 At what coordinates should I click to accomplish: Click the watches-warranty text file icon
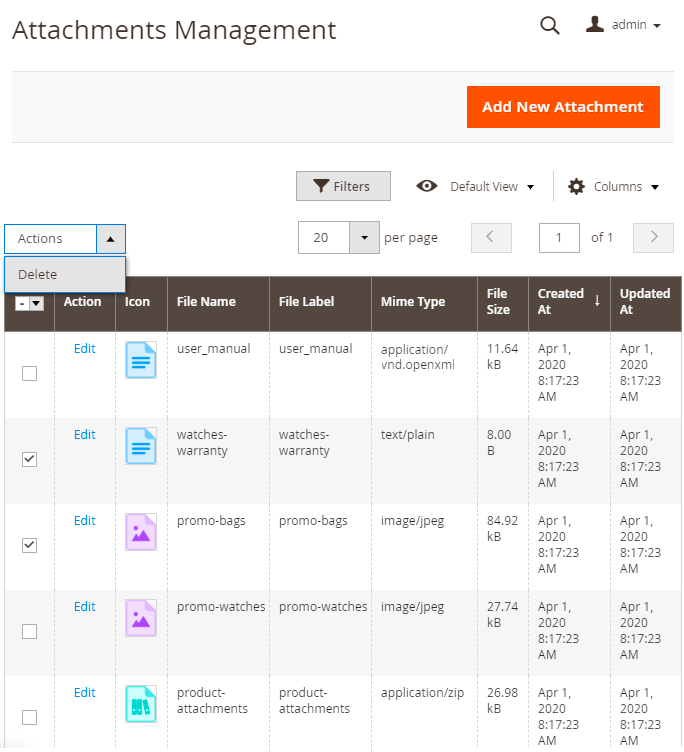pos(140,446)
